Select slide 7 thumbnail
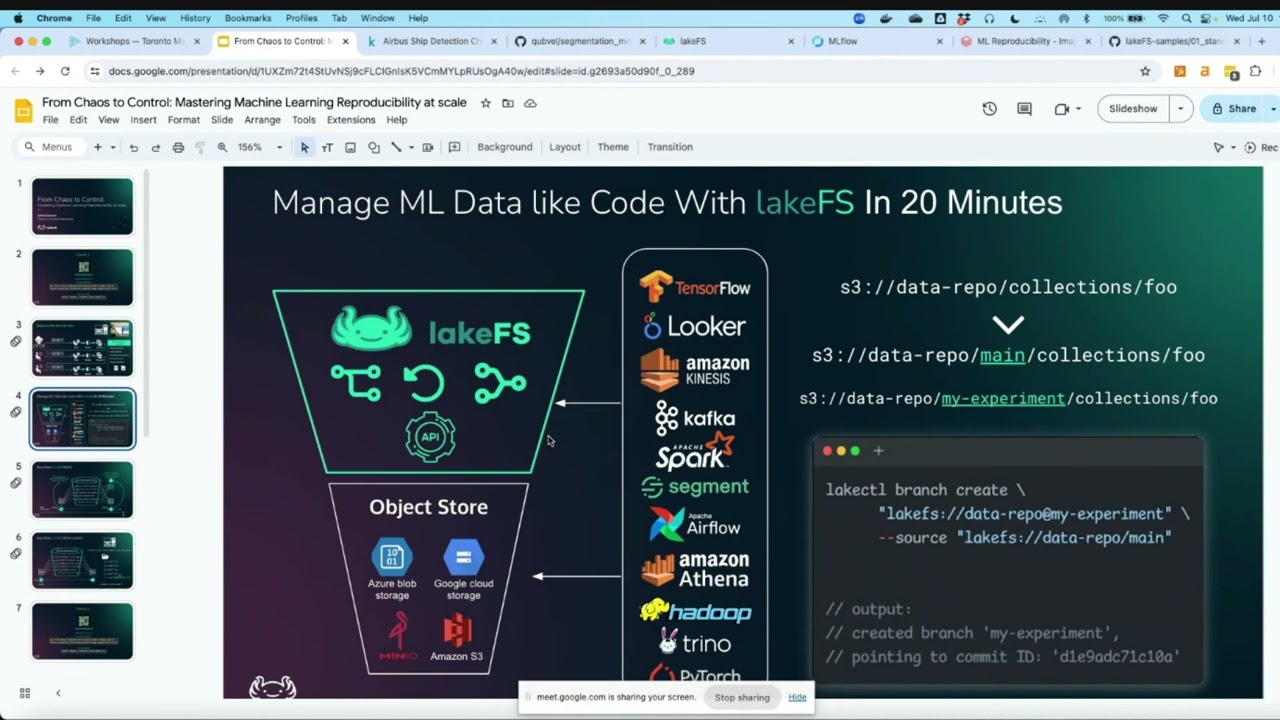 [x=82, y=631]
